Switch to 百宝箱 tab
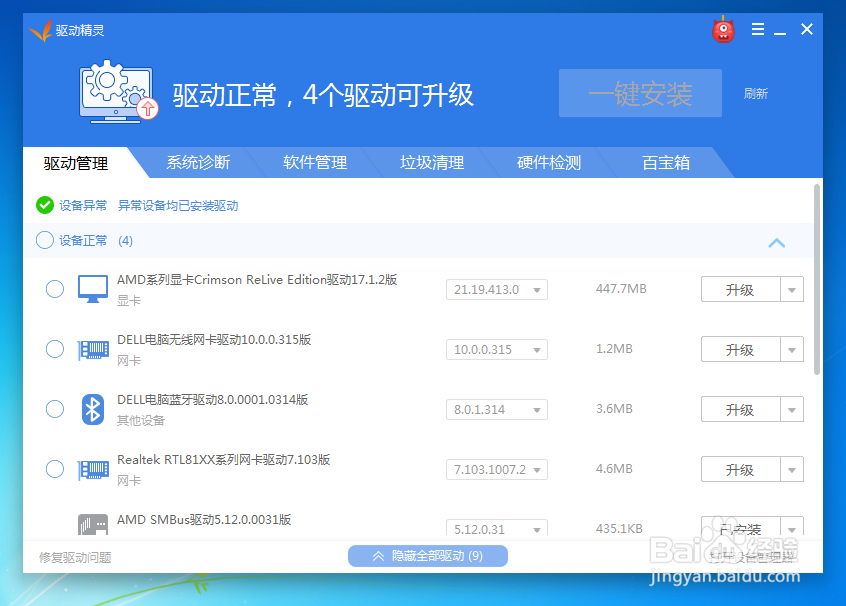This screenshot has width=846, height=606. (666, 162)
